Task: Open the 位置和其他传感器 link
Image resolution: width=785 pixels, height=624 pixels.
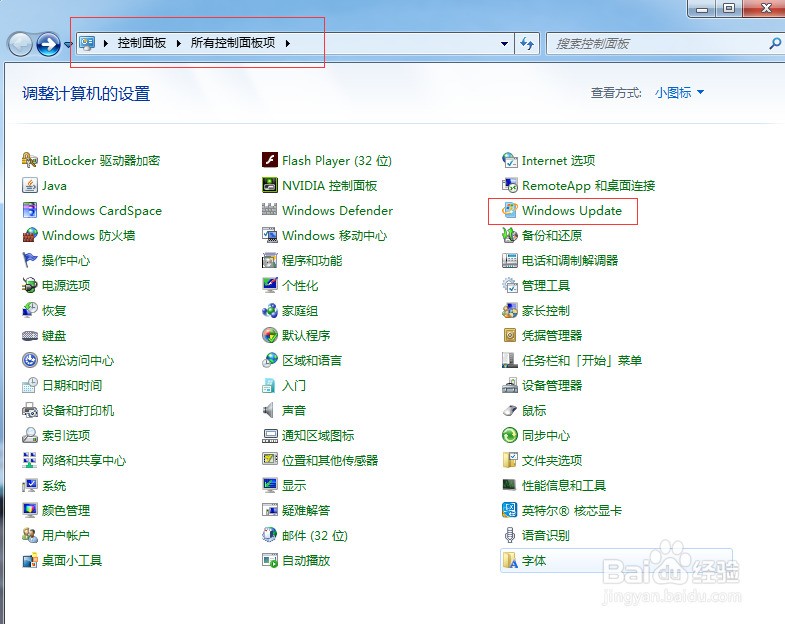Action: tap(330, 461)
